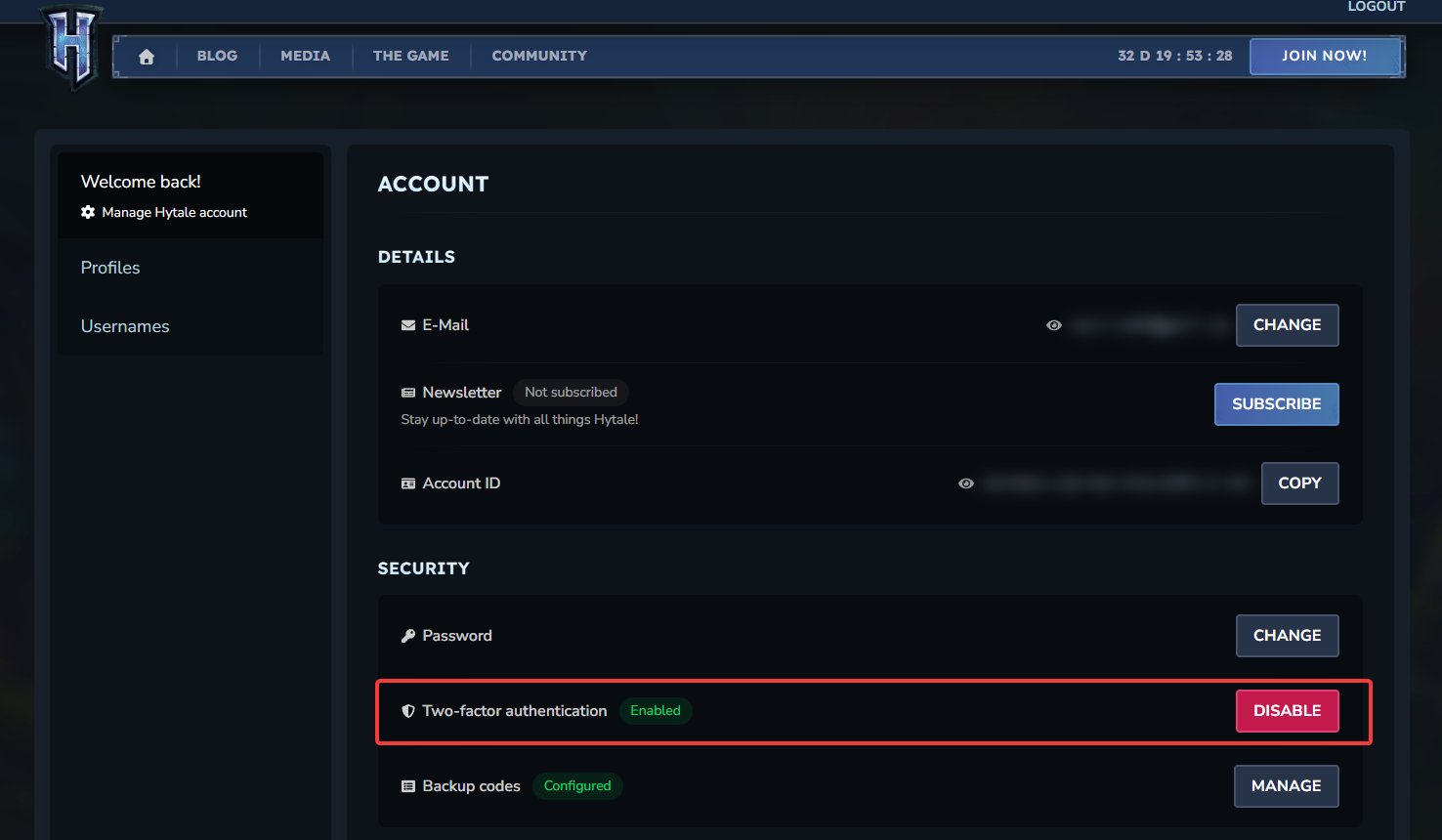Image resolution: width=1442 pixels, height=840 pixels.
Task: Expand The Game navigation menu
Action: (410, 56)
